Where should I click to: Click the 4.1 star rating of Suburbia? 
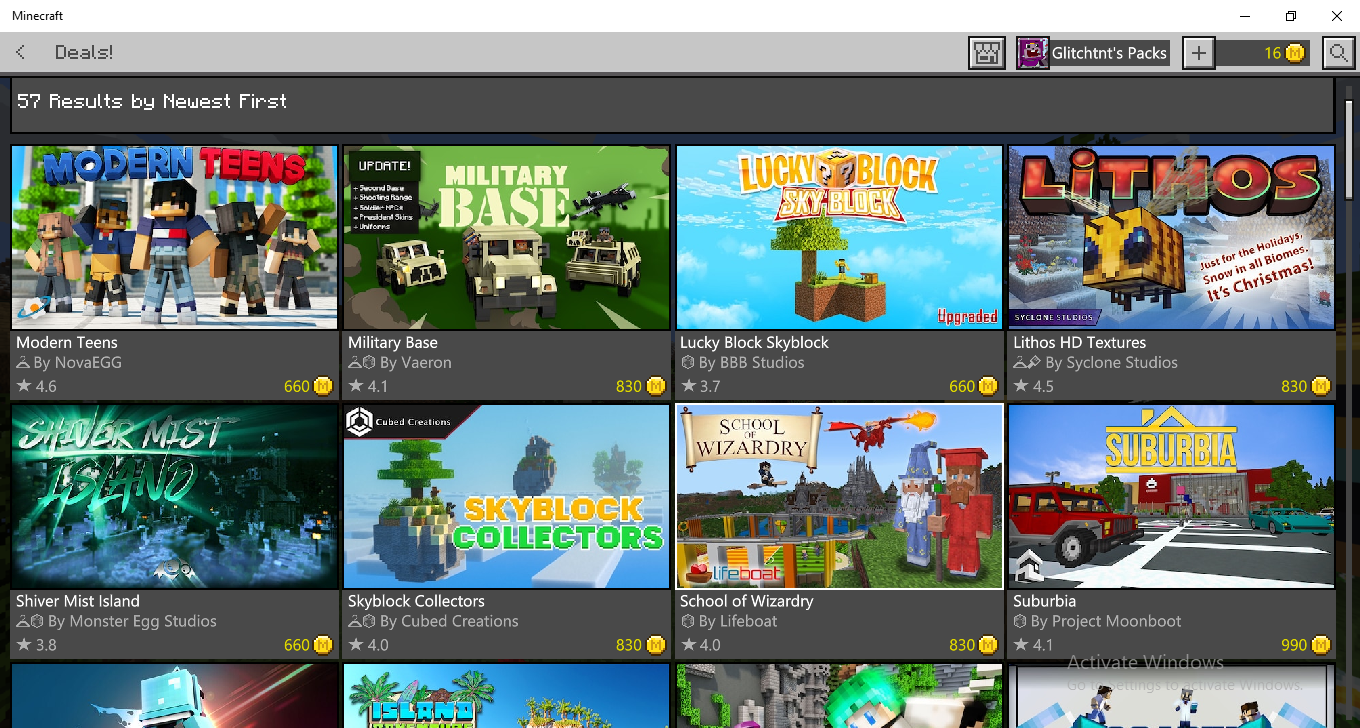(x=1033, y=645)
